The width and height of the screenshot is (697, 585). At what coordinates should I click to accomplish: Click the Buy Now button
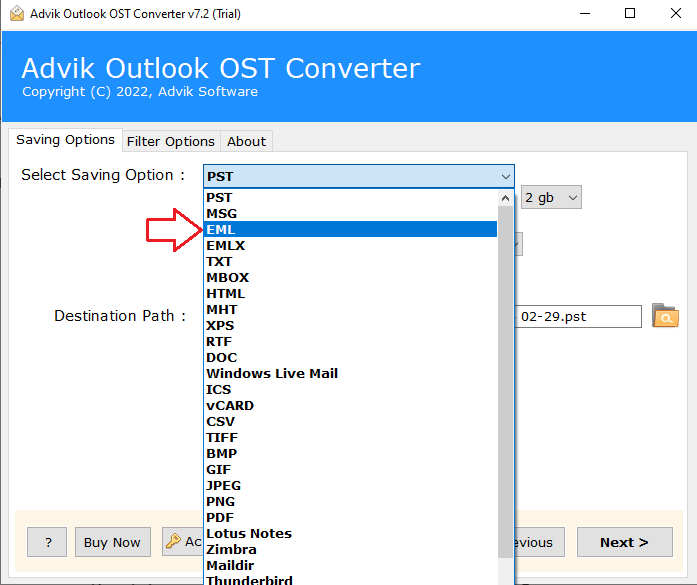coord(112,542)
